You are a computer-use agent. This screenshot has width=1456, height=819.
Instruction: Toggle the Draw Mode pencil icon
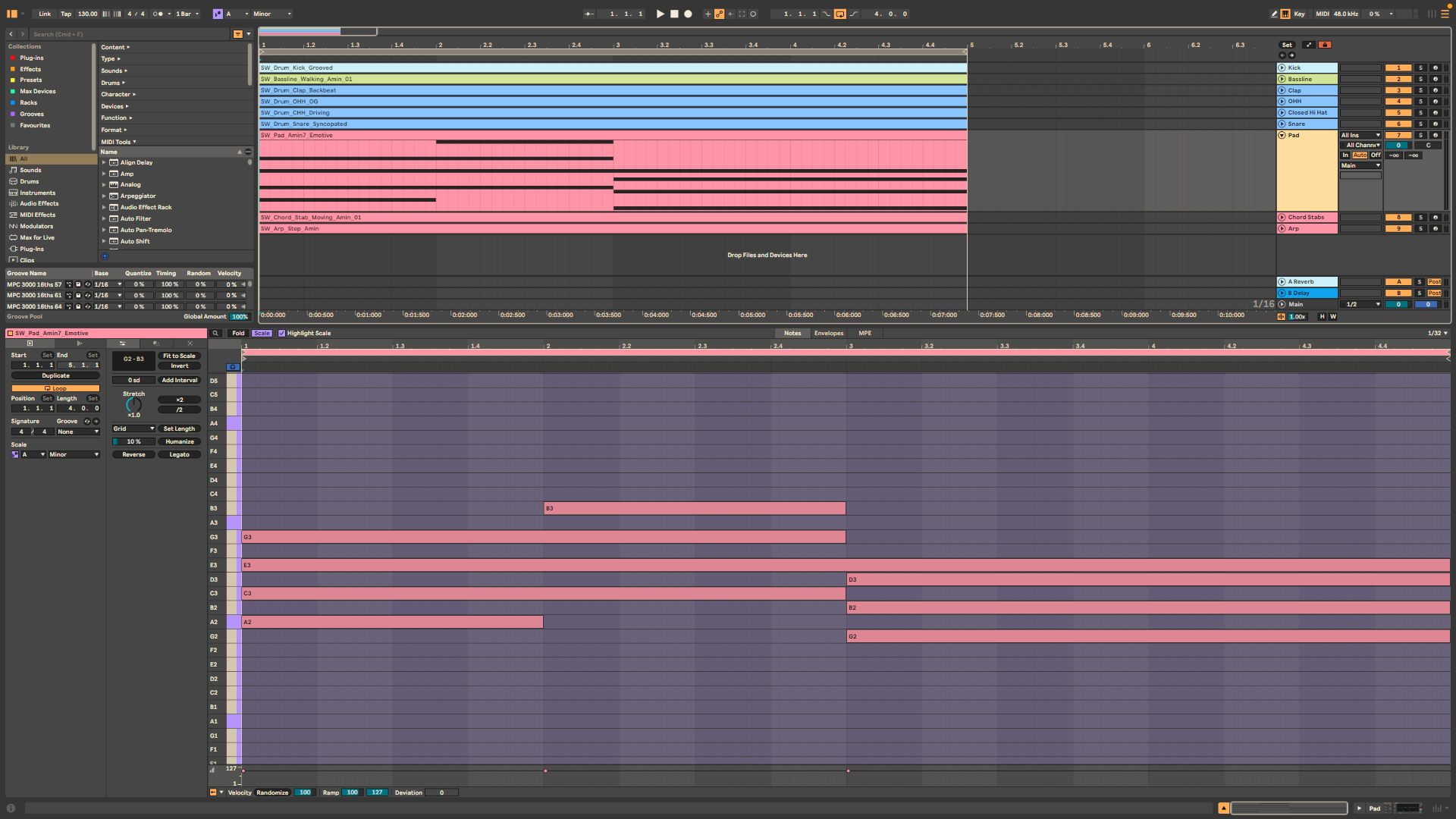(x=1274, y=14)
